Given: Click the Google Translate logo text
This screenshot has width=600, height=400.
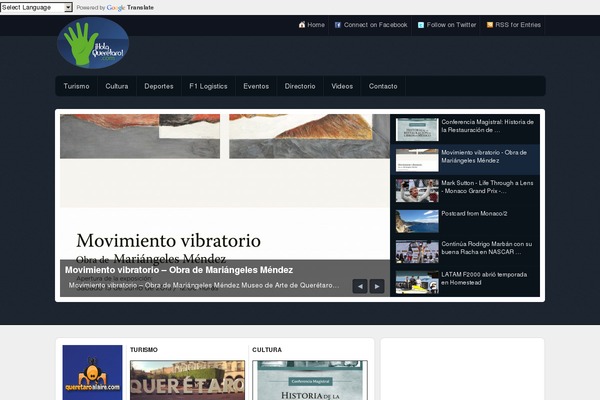Looking at the screenshot, I should (x=130, y=8).
